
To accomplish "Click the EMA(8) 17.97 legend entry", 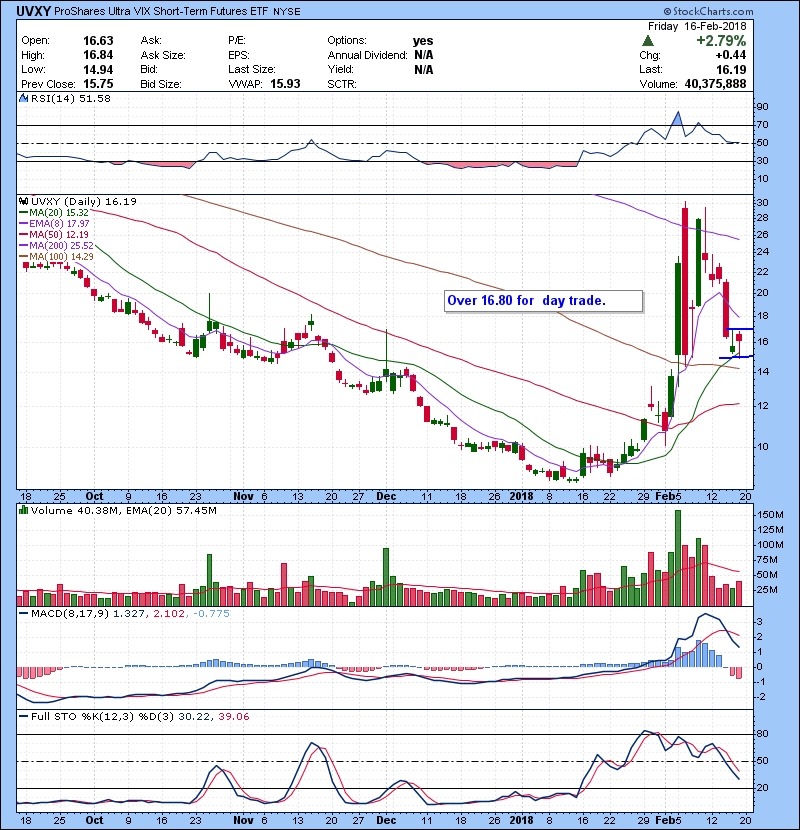I will click(55, 223).
